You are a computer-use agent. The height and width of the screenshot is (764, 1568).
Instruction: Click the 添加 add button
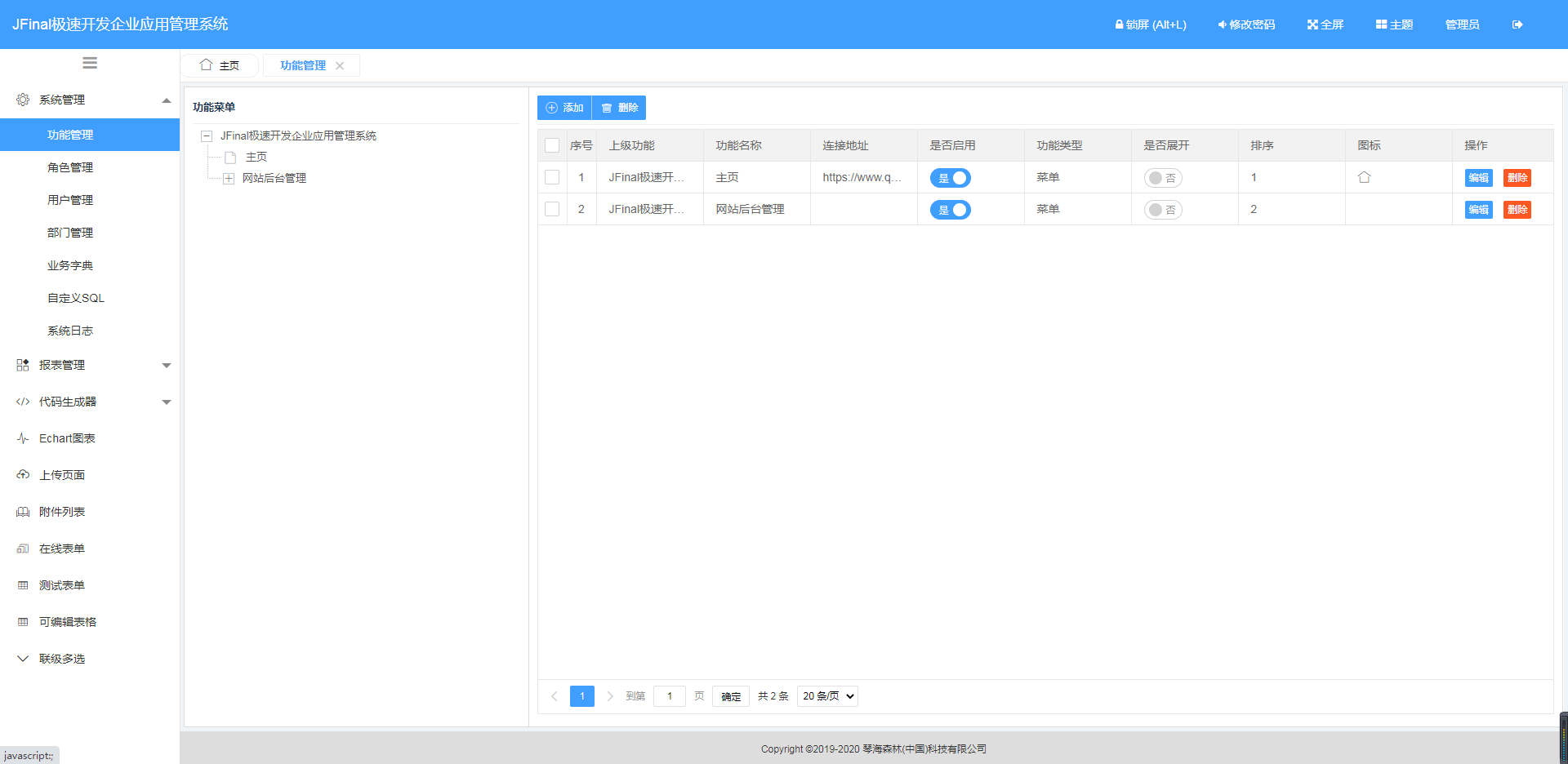tap(564, 108)
